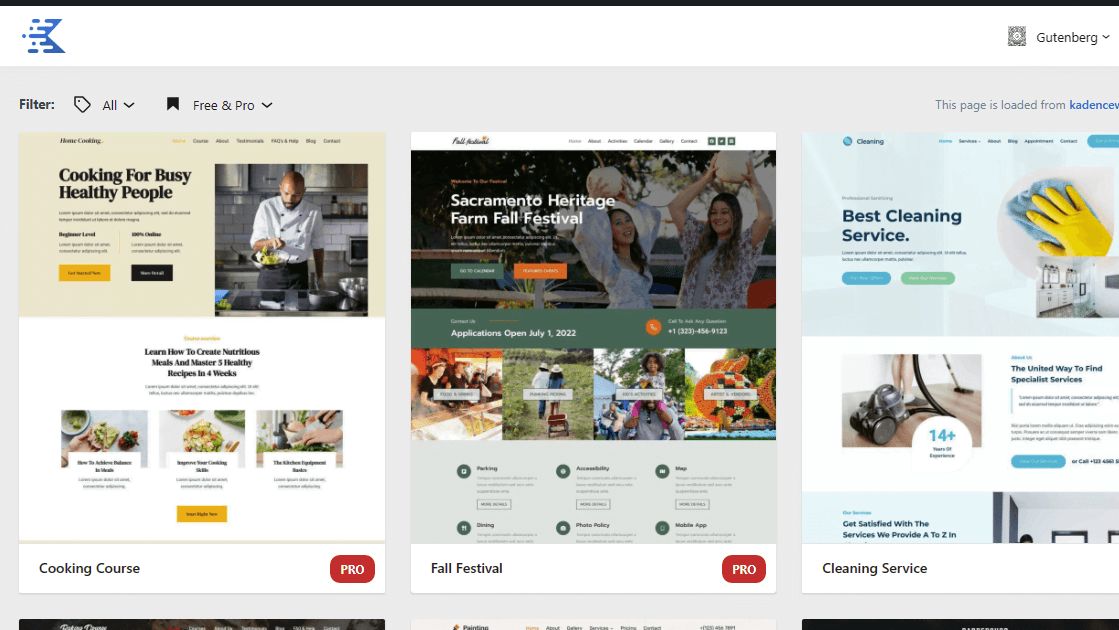Open the Painting template preview at bottom
This screenshot has height=630, width=1119.
(x=593, y=625)
